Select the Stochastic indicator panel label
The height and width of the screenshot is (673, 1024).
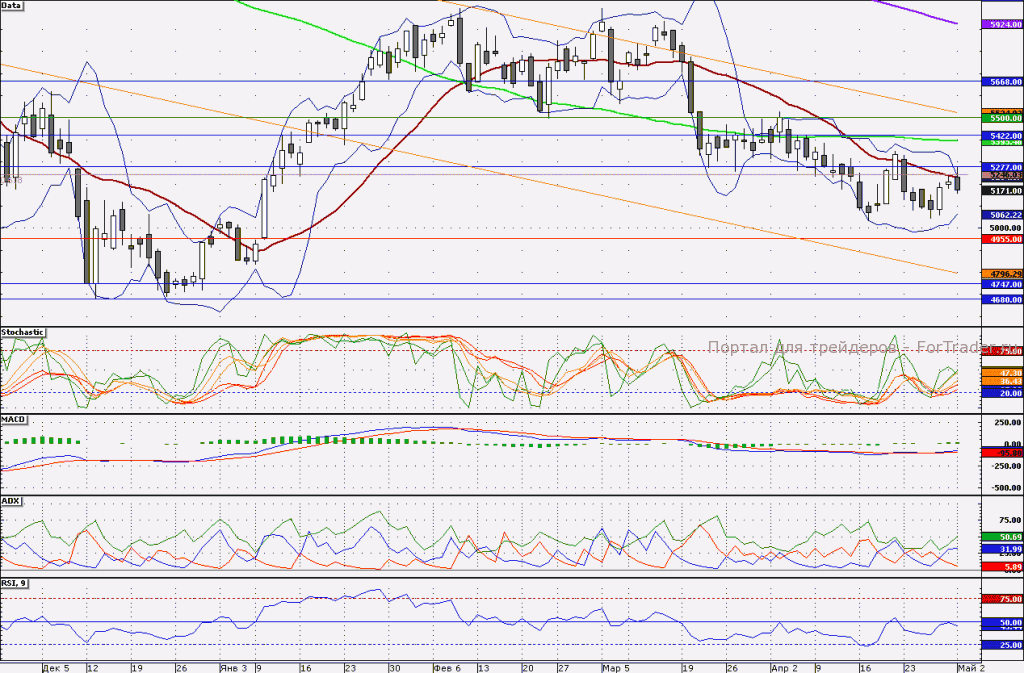click(23, 332)
